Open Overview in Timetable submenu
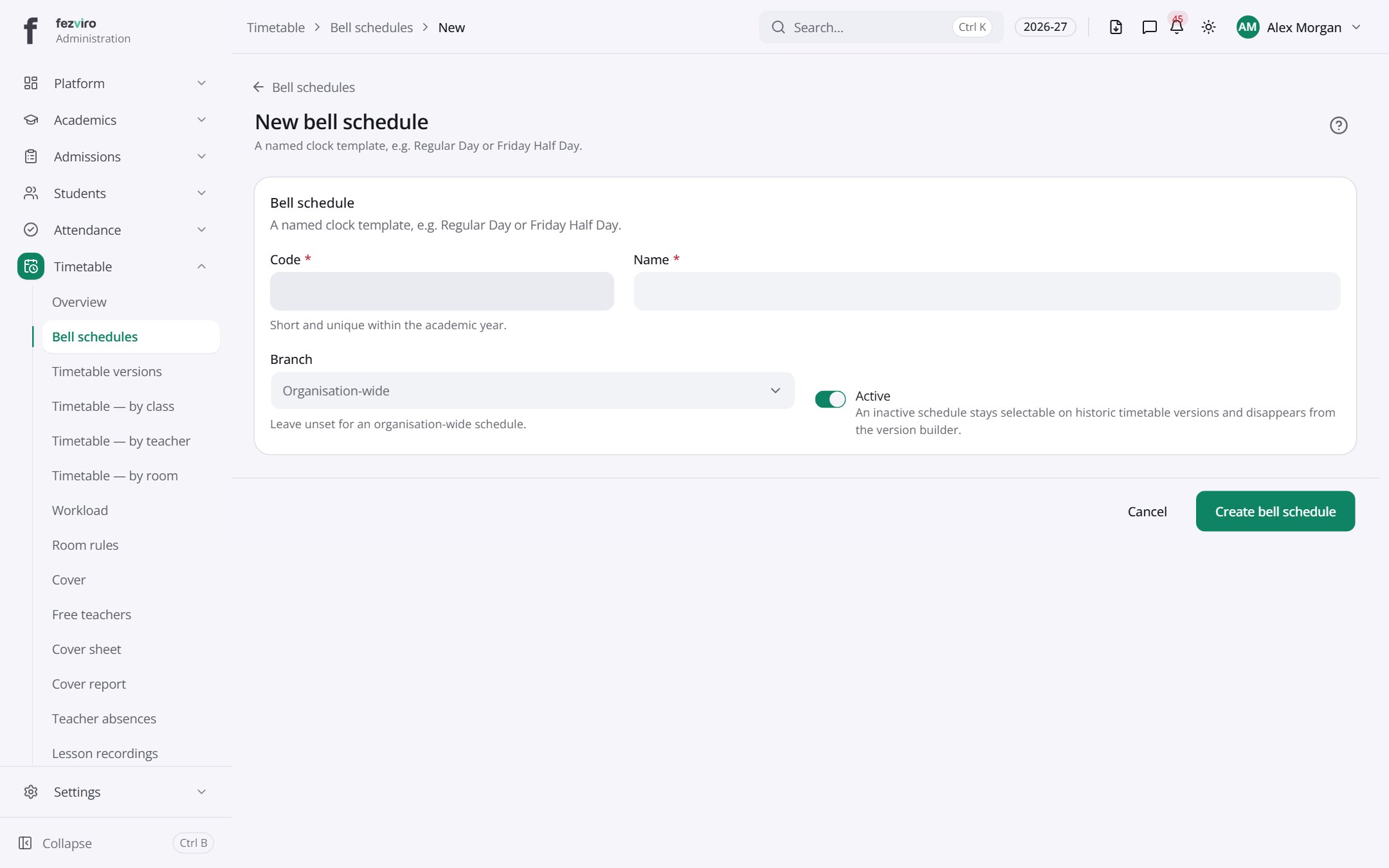 [x=131, y=302]
